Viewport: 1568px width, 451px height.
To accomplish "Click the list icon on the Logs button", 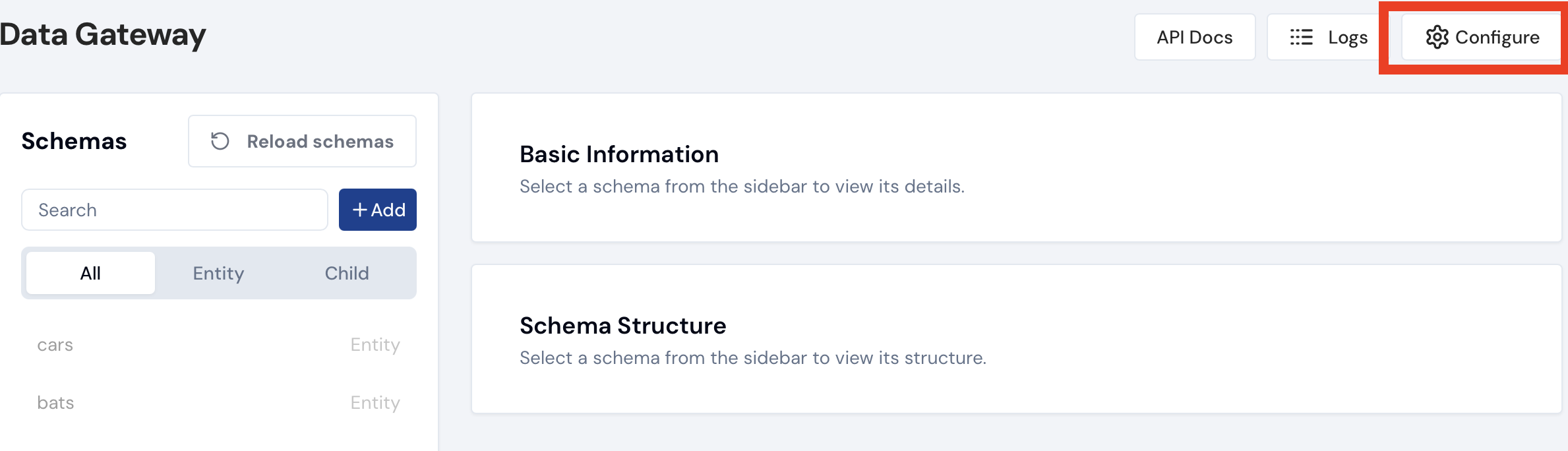I will pyautogui.click(x=1302, y=37).
